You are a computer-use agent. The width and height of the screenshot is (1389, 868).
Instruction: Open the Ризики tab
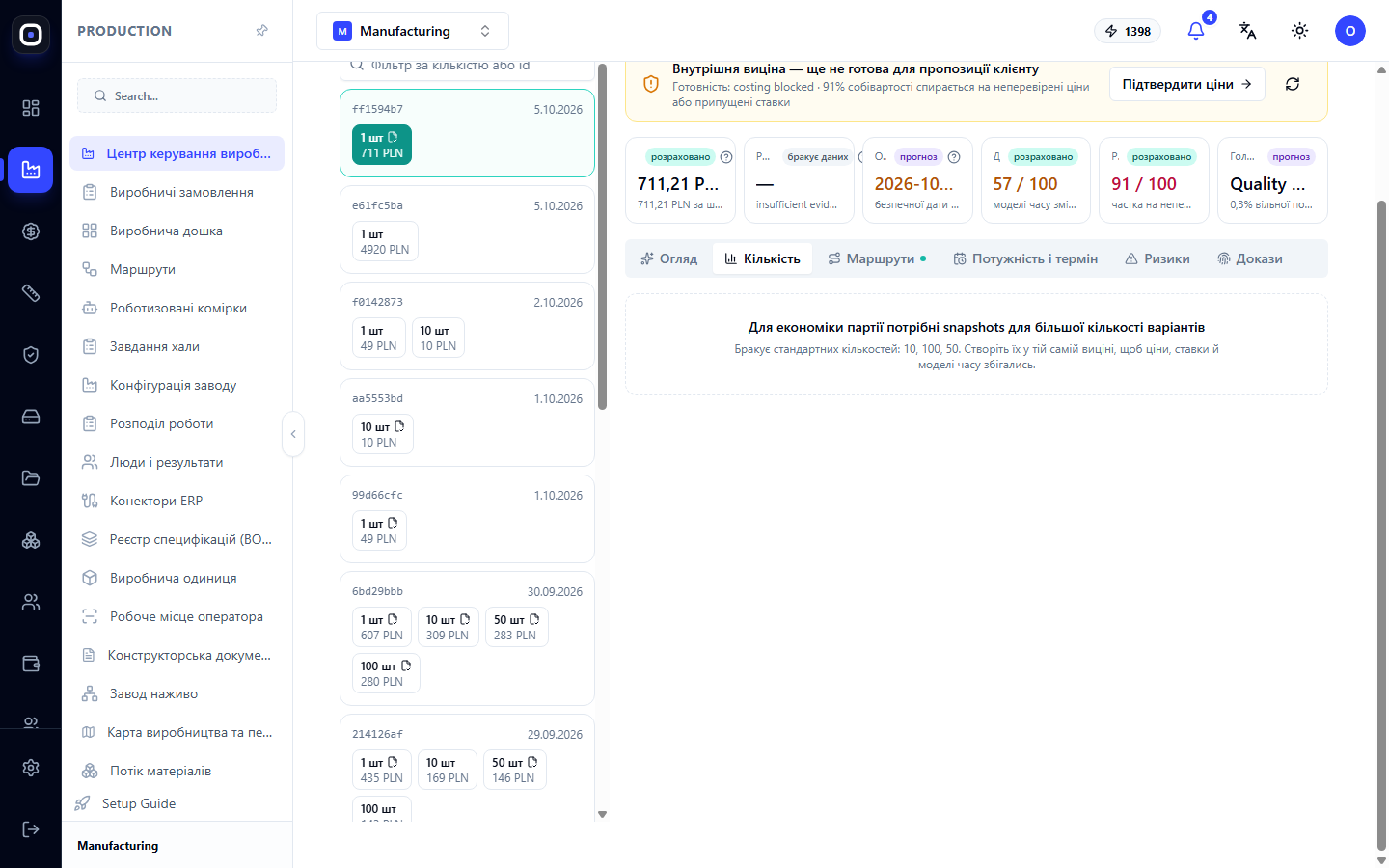[1157, 258]
